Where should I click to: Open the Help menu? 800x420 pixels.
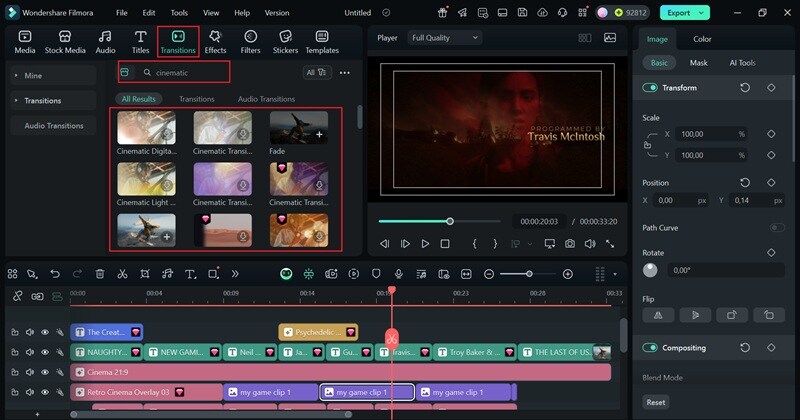pos(242,13)
